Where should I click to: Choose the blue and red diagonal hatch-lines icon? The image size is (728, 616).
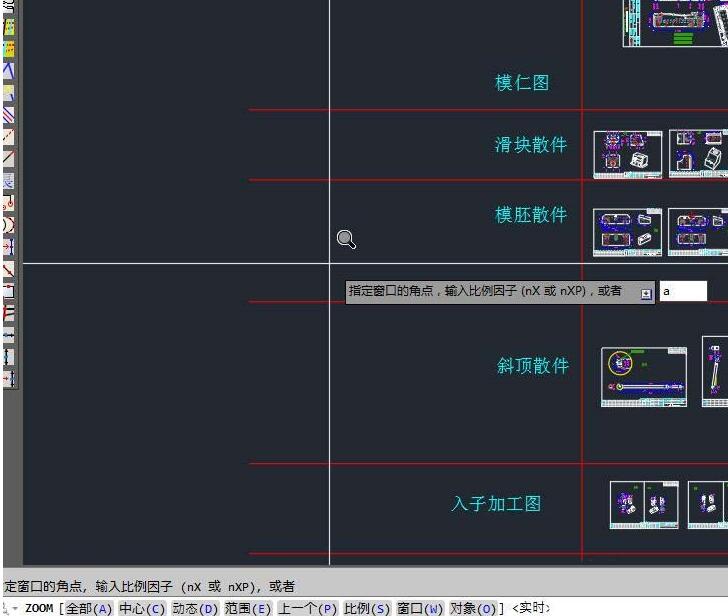[9, 115]
